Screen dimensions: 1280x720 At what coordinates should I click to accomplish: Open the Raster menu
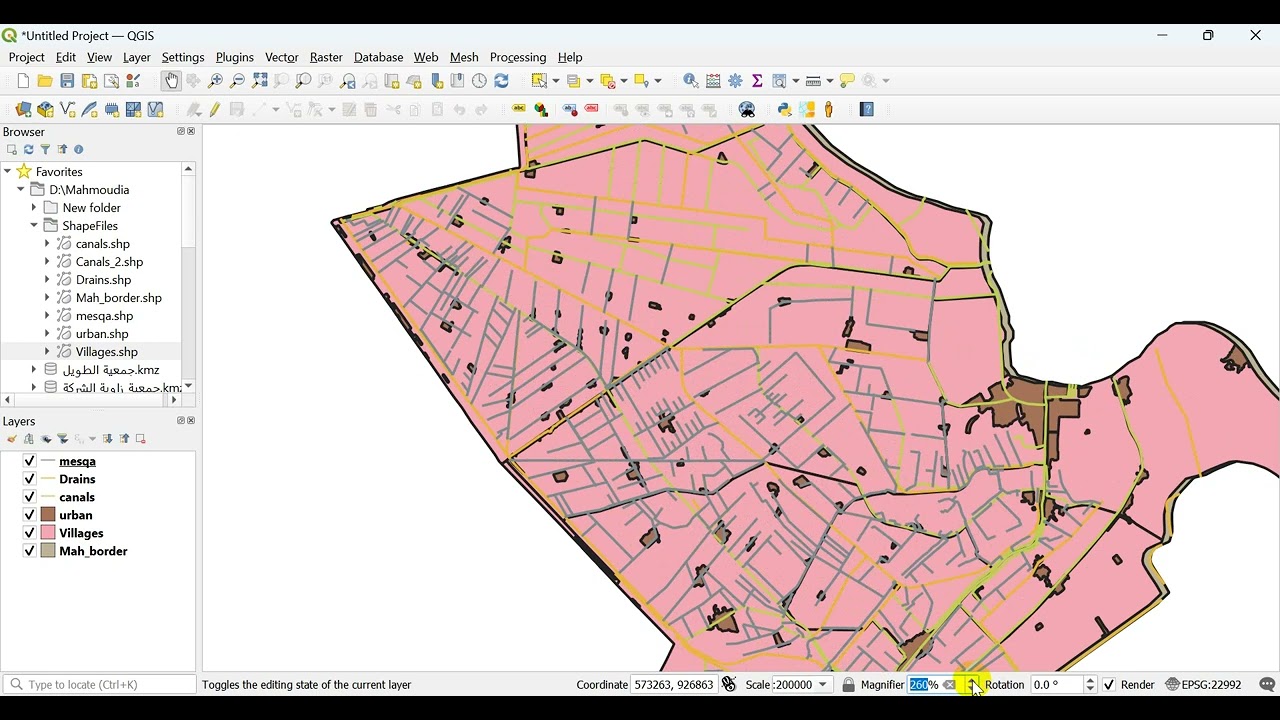click(x=326, y=57)
